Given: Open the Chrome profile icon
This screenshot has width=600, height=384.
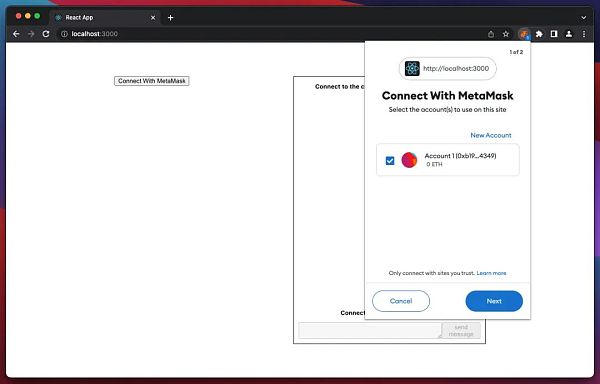Looking at the screenshot, I should click(x=569, y=34).
